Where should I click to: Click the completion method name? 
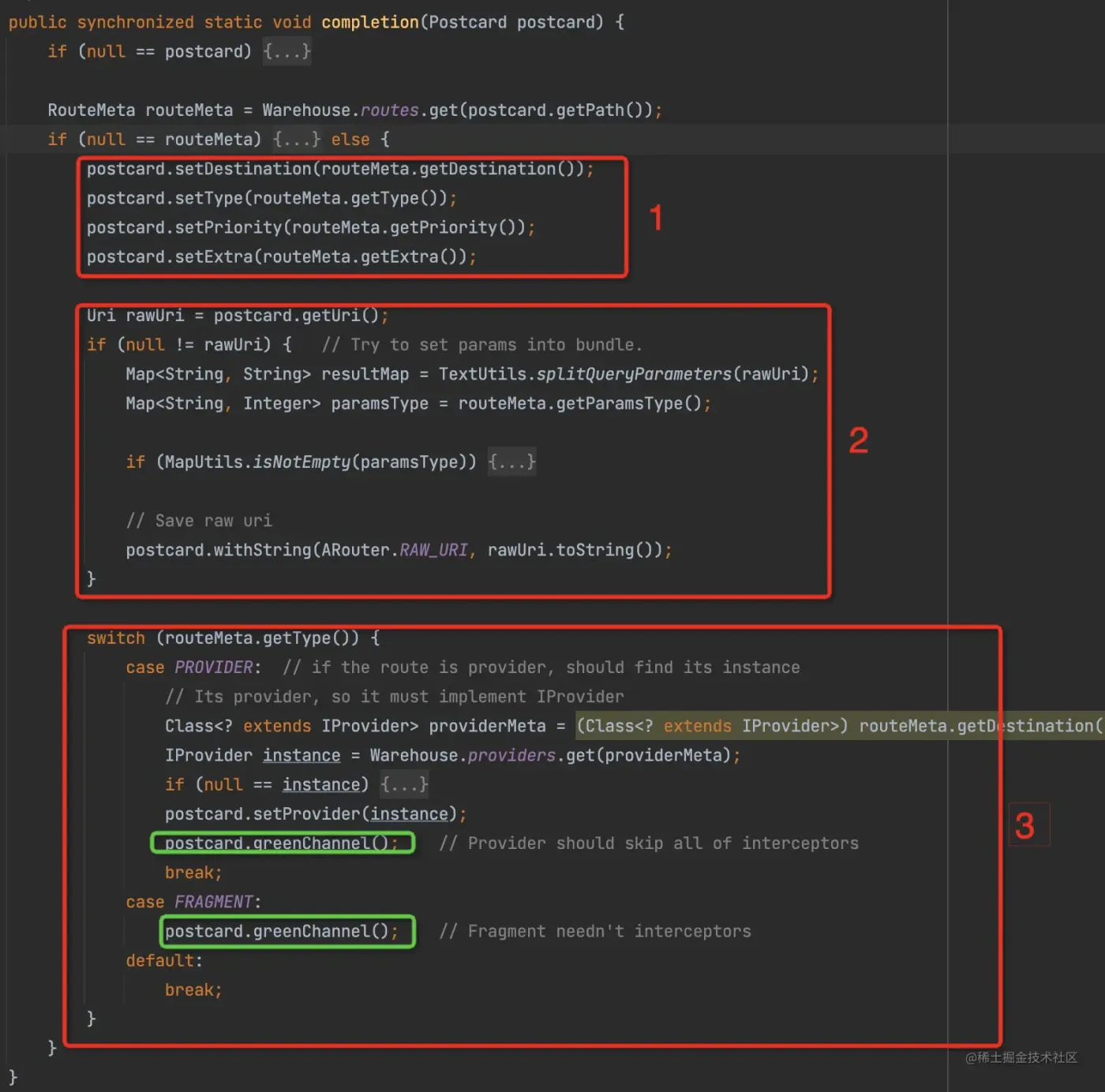[x=369, y=22]
